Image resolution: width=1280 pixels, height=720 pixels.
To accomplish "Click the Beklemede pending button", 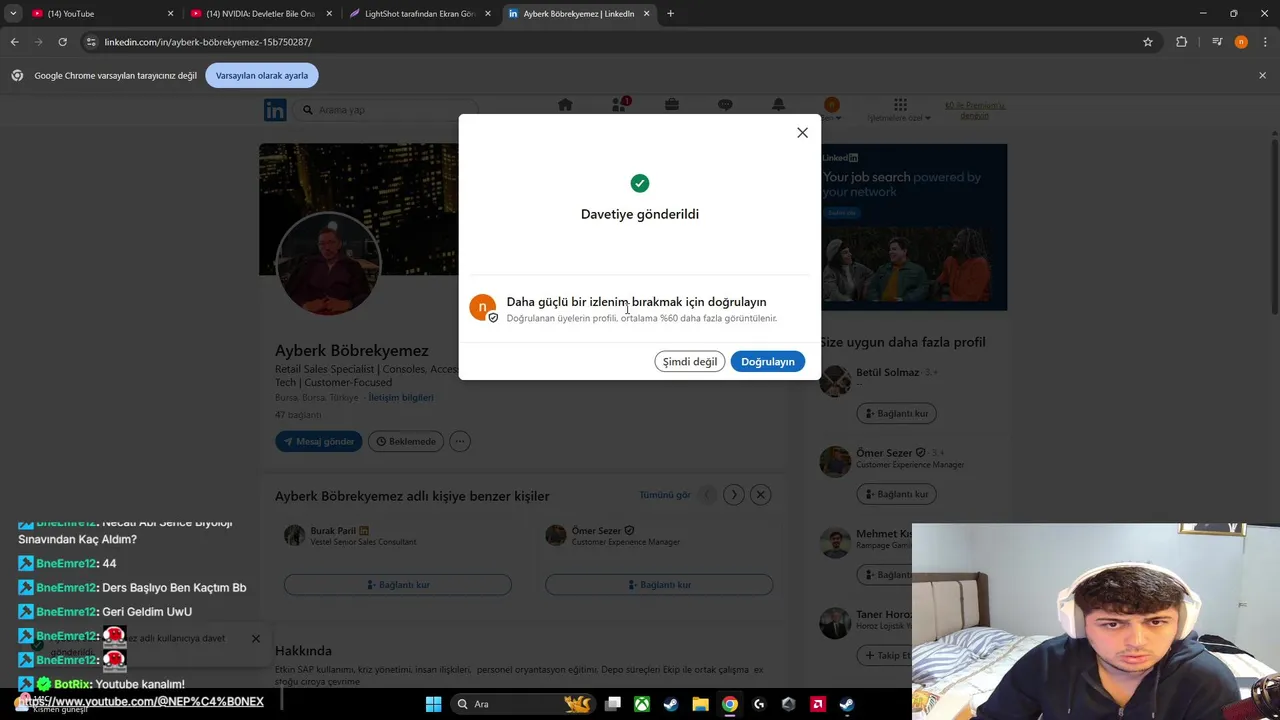I will (x=405, y=441).
